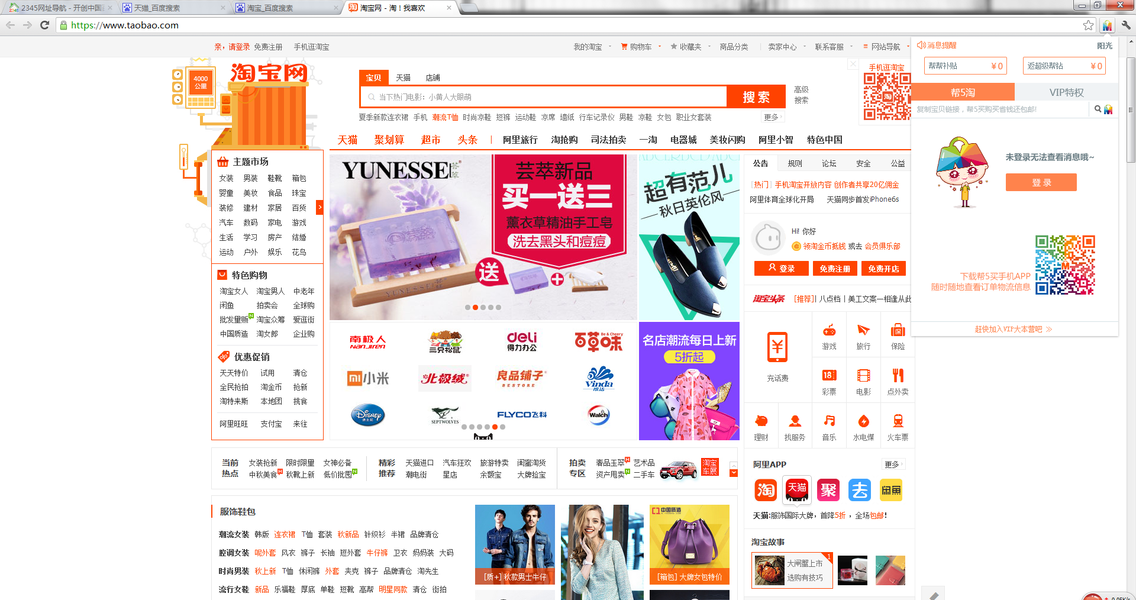Open the orange 淘 Taobao app icon
Screen dimensions: 1136x600
tap(765, 491)
